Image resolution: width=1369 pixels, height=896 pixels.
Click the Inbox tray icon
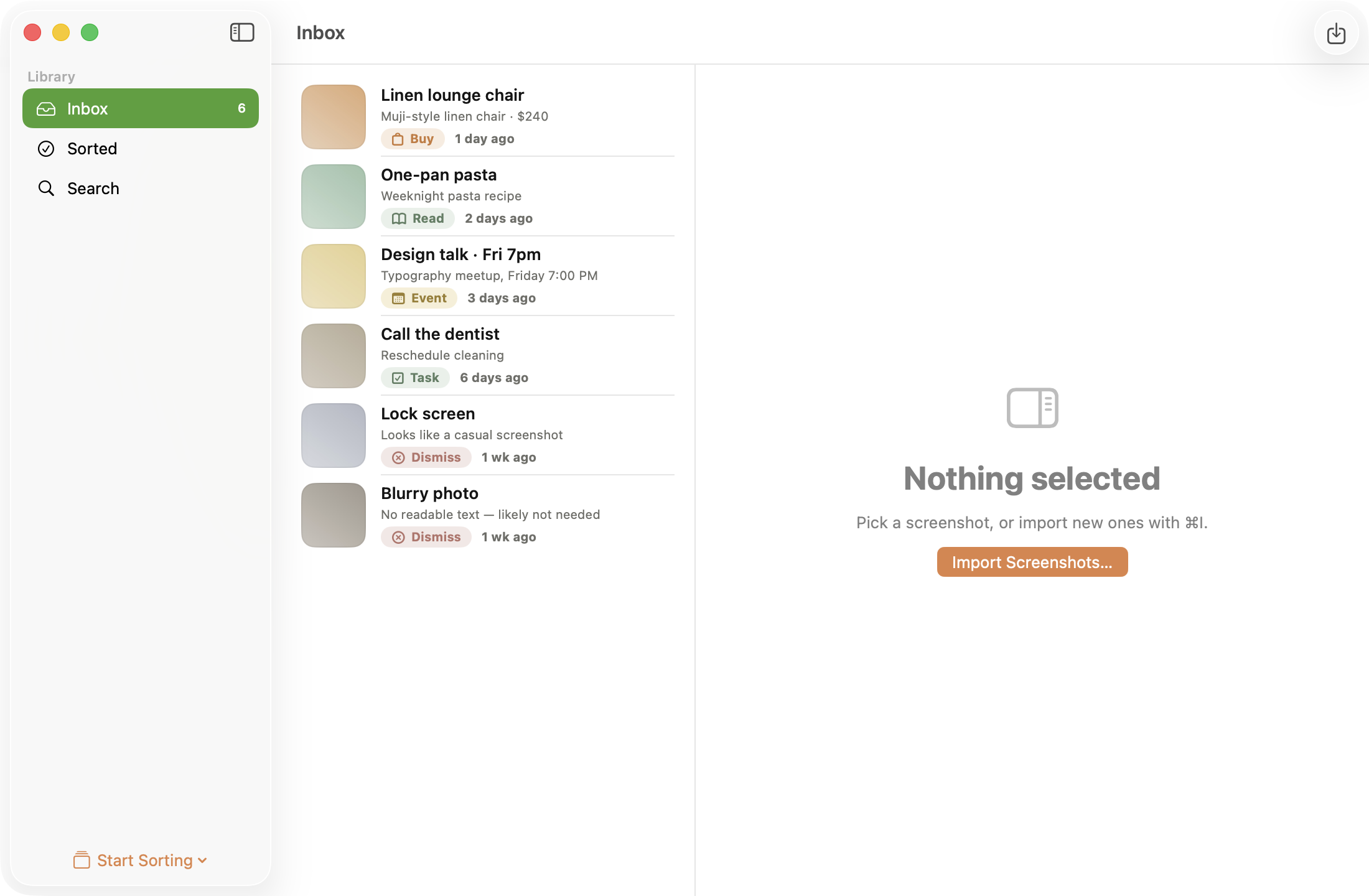[x=46, y=109]
